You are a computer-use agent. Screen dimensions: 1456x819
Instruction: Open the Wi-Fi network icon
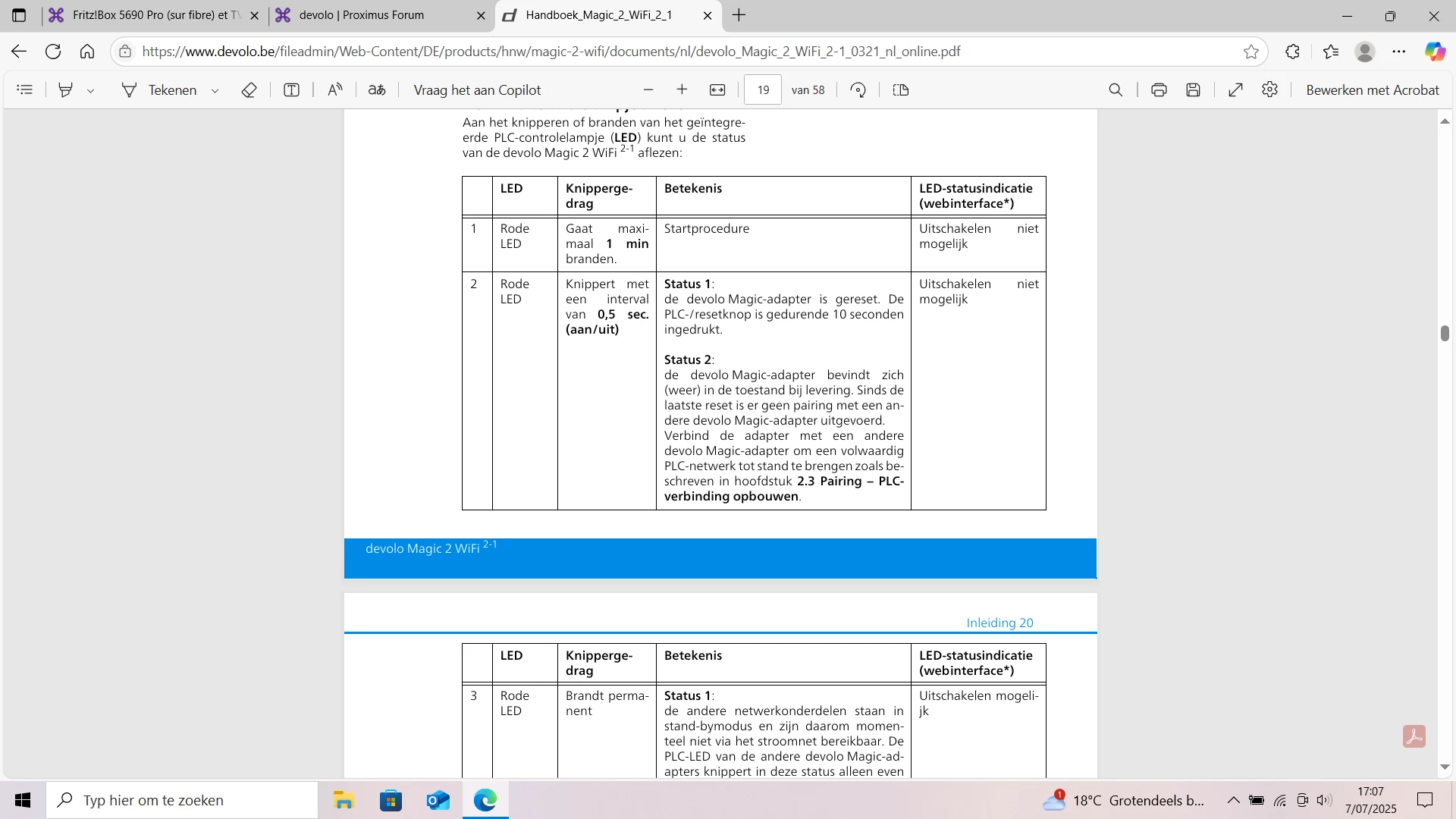[x=1280, y=800]
